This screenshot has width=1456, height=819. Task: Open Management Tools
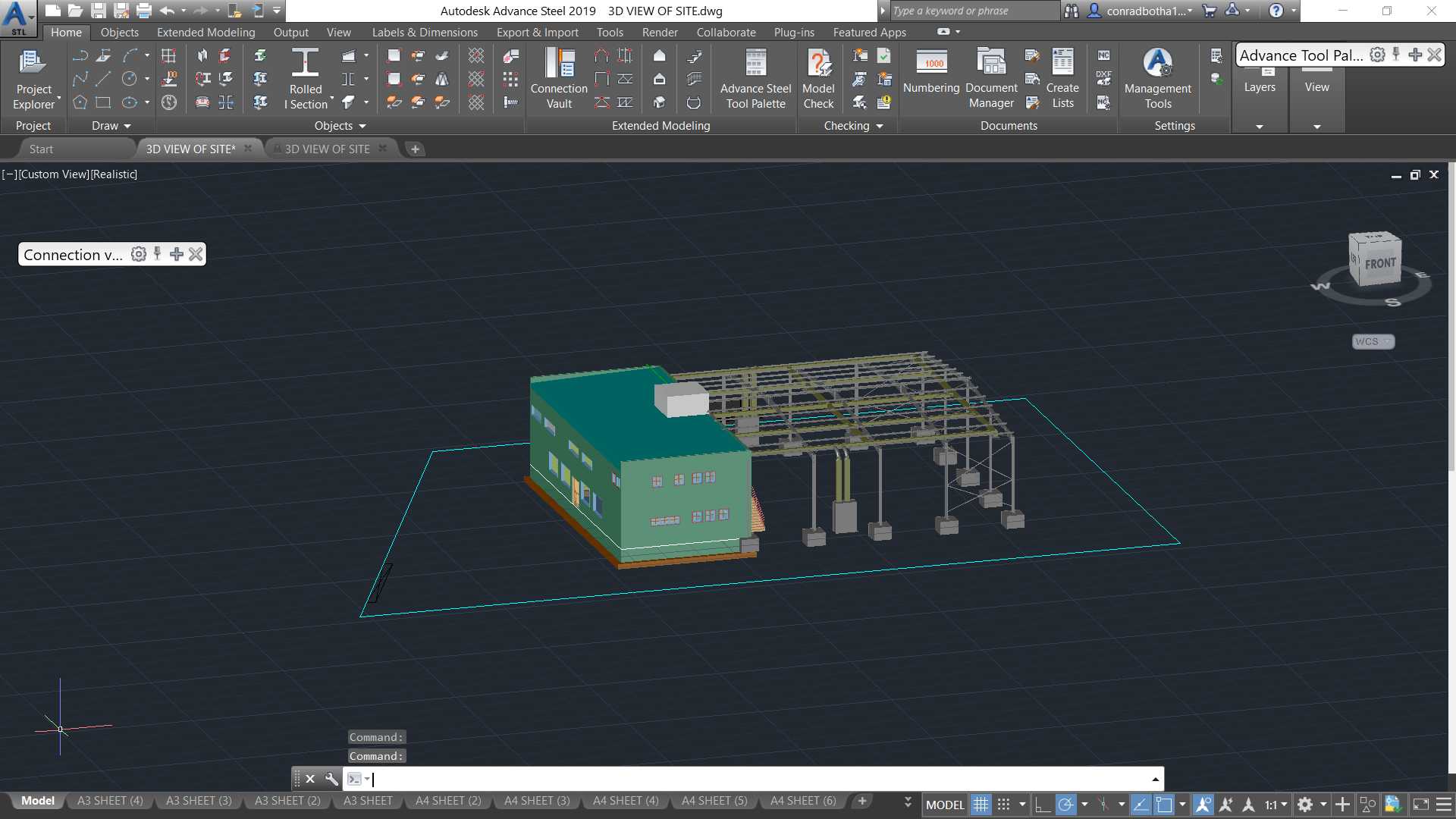coord(1158,80)
